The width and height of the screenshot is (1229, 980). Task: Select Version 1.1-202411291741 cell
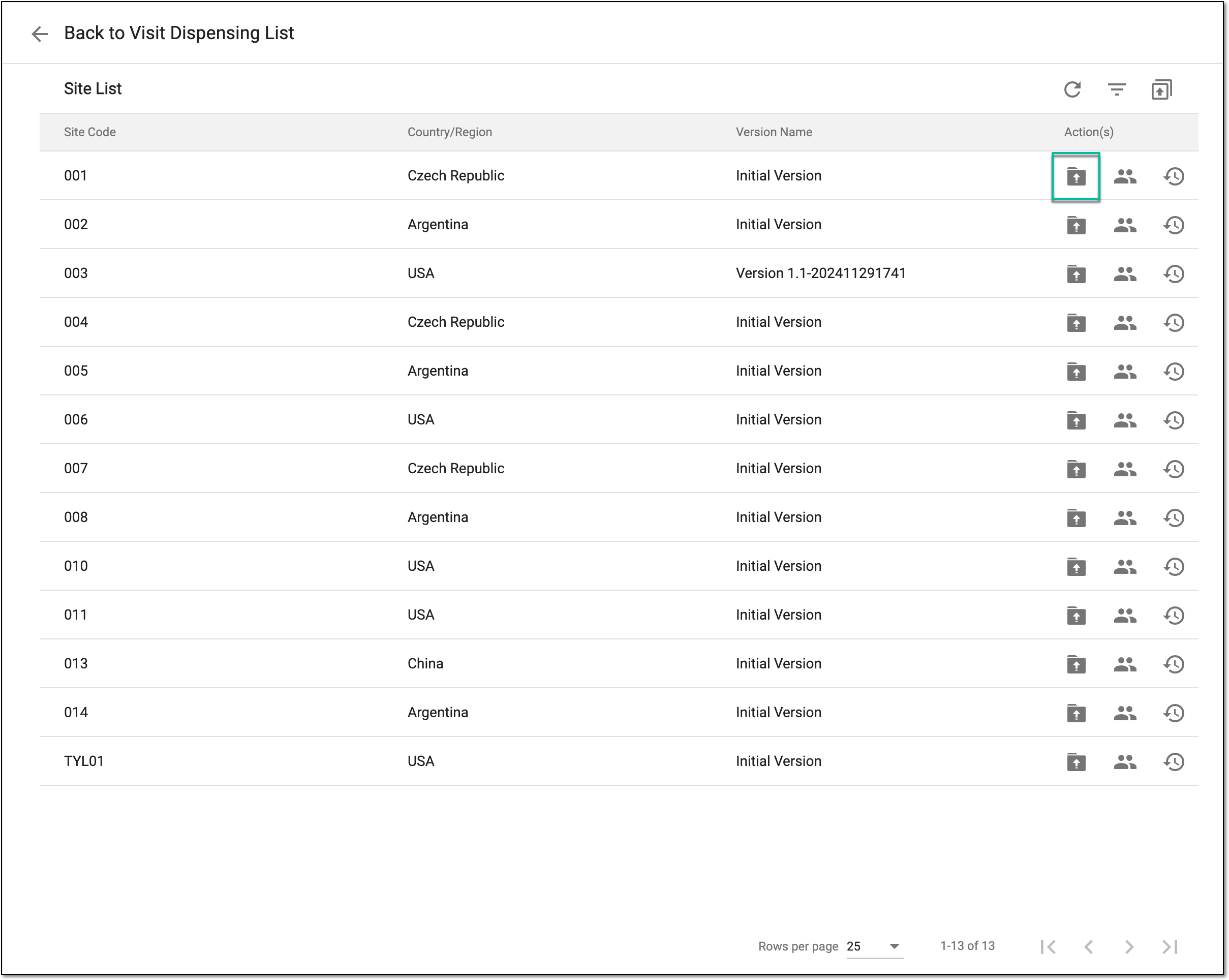point(820,273)
